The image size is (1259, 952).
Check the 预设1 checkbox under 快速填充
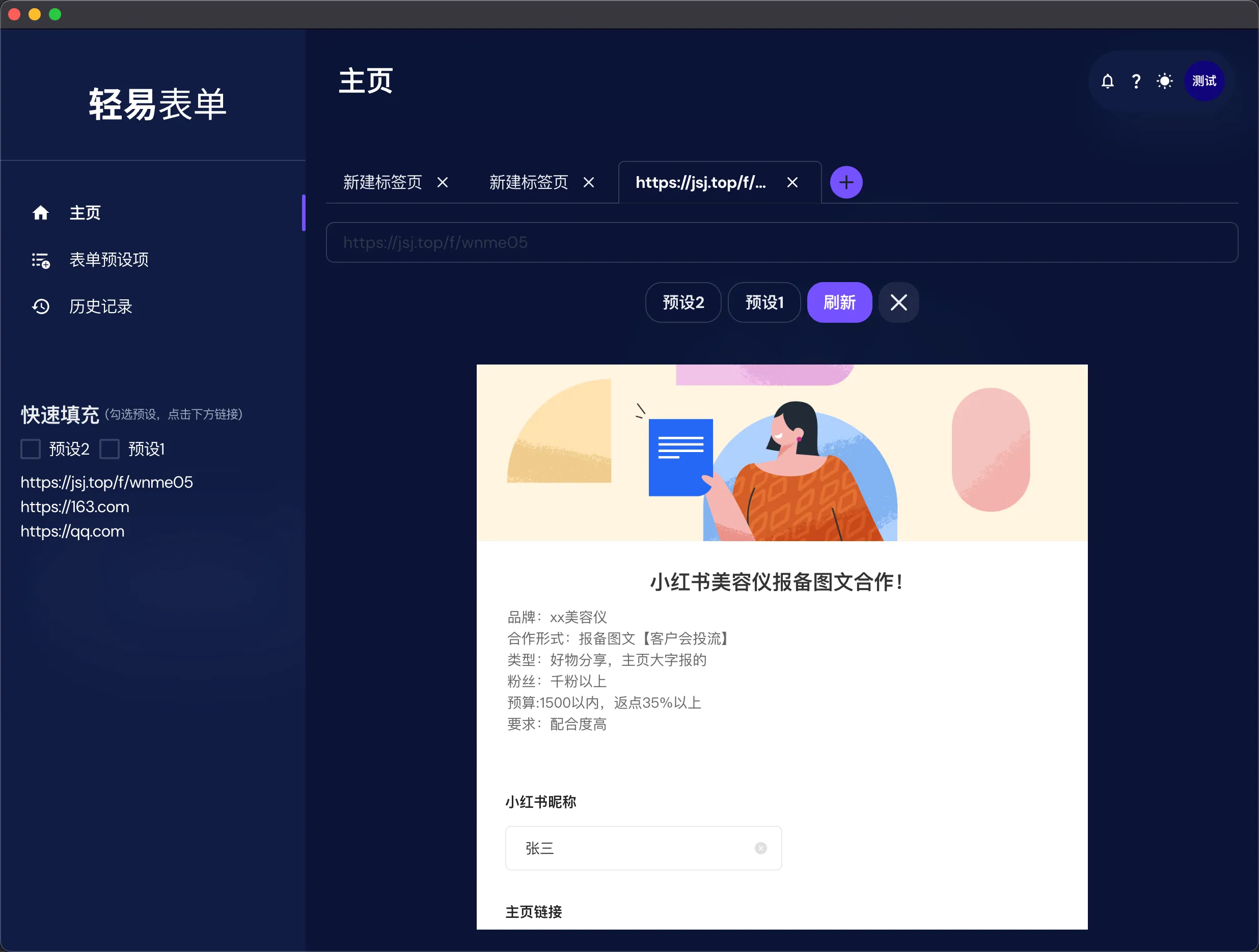(110, 449)
